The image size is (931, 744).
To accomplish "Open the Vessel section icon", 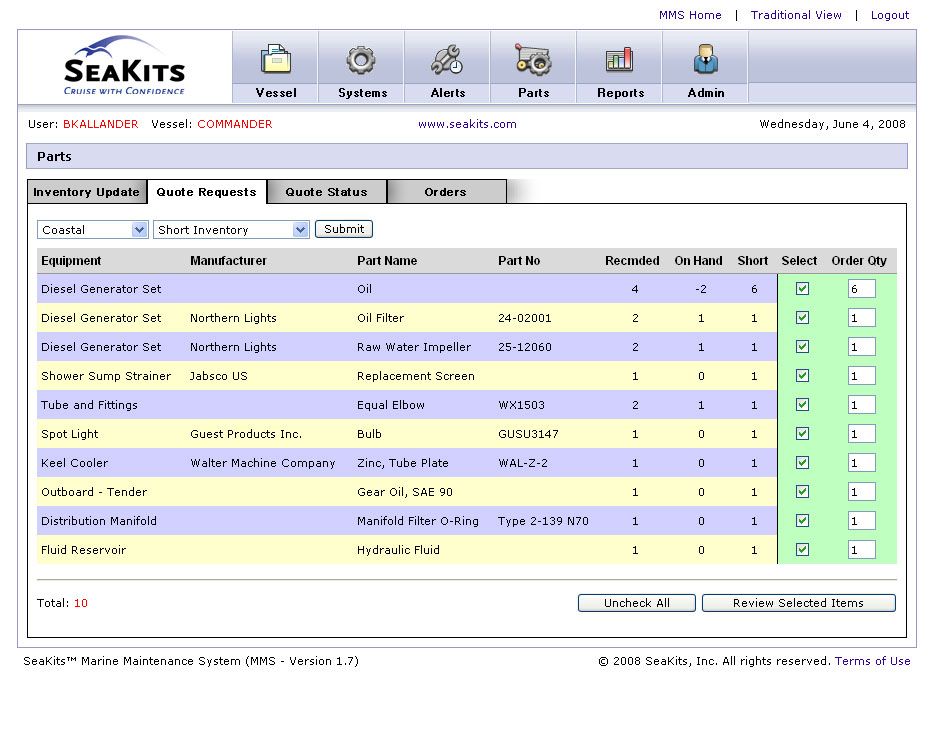I will coord(275,61).
